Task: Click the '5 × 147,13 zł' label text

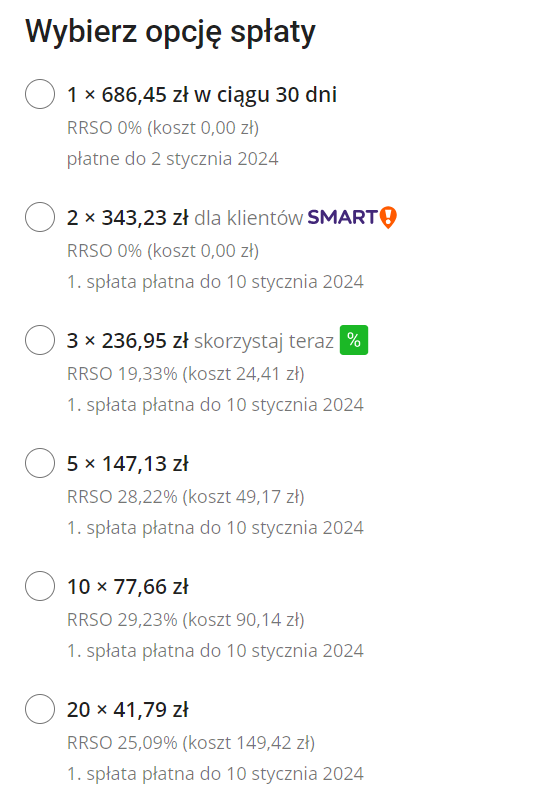Action: [x=127, y=464]
